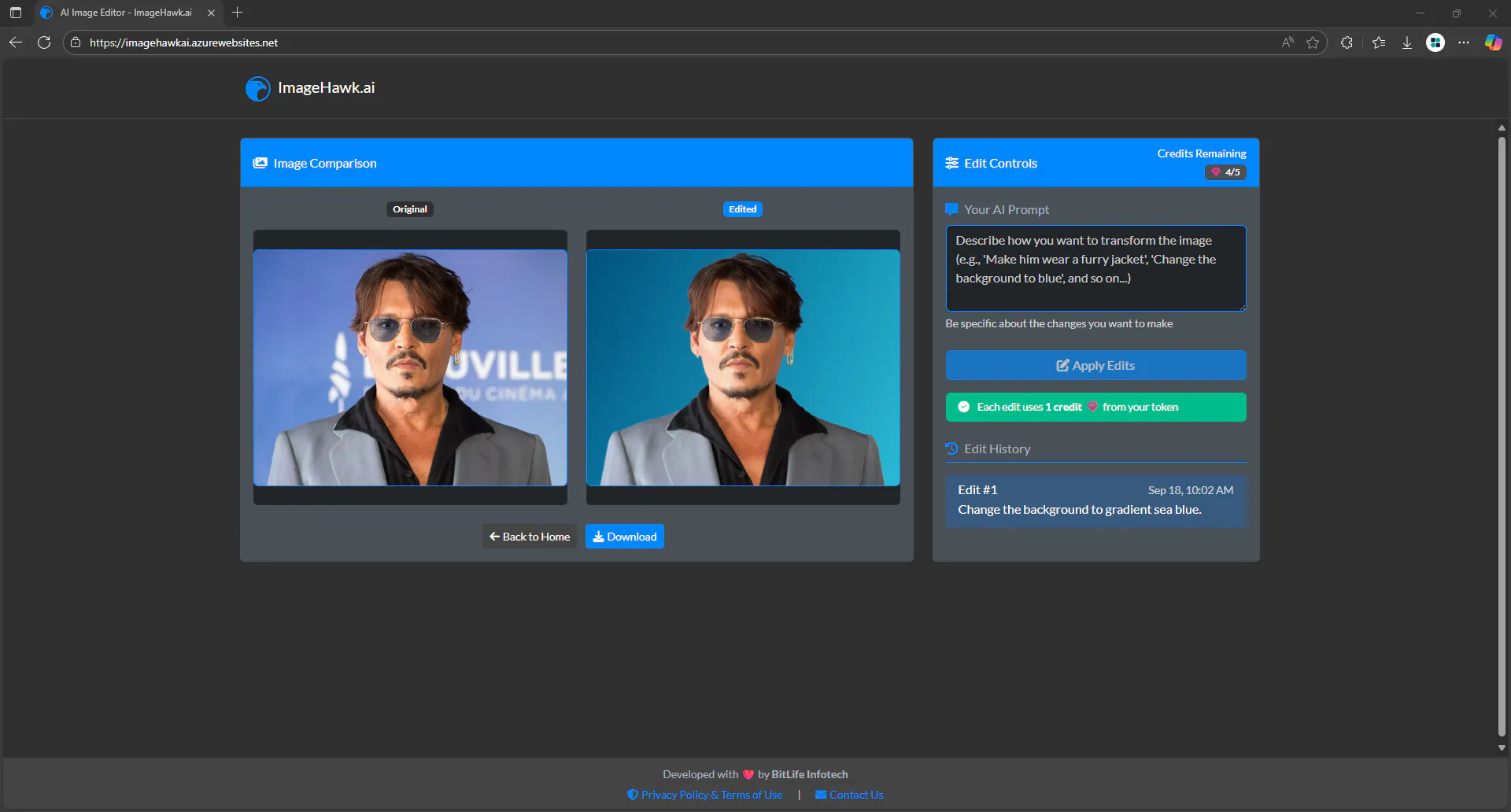
Task: Close the AI Image Editor tab
Action: tap(211, 13)
